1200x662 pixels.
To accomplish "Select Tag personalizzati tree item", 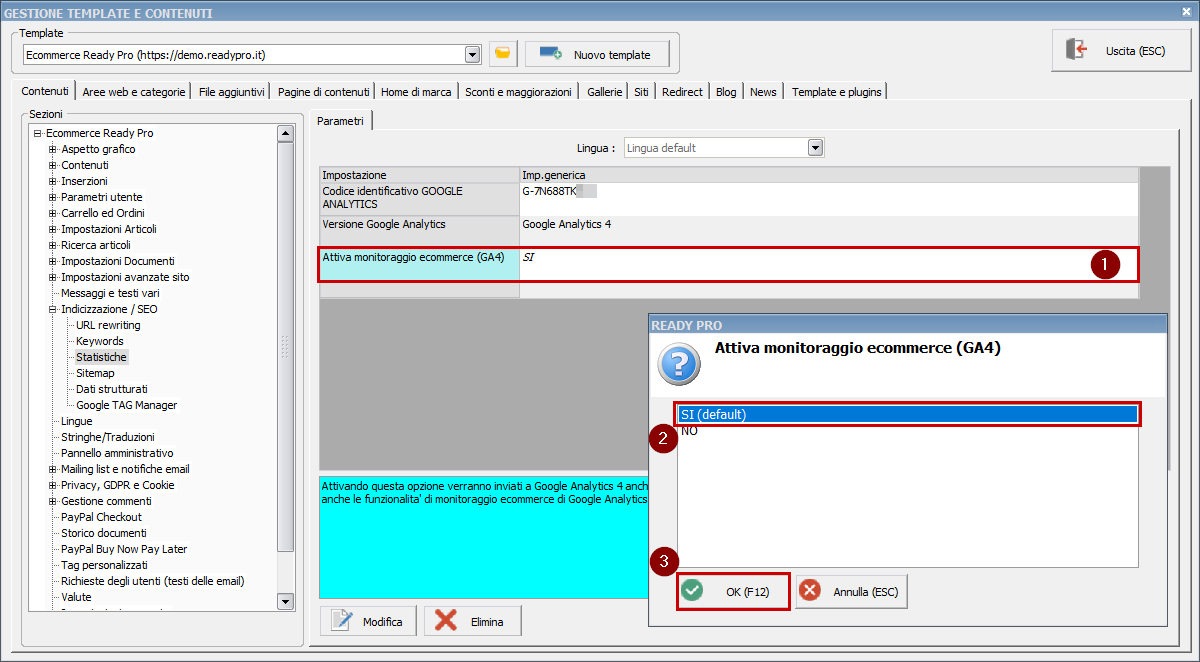I will (x=104, y=565).
